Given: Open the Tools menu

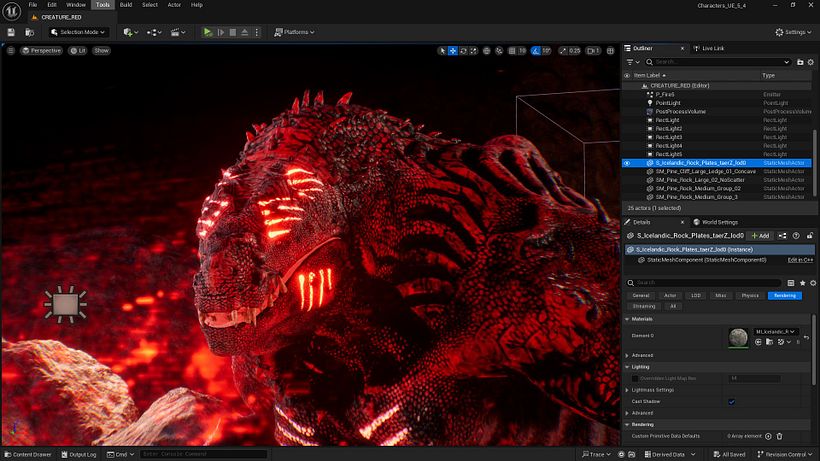Looking at the screenshot, I should pos(103,5).
